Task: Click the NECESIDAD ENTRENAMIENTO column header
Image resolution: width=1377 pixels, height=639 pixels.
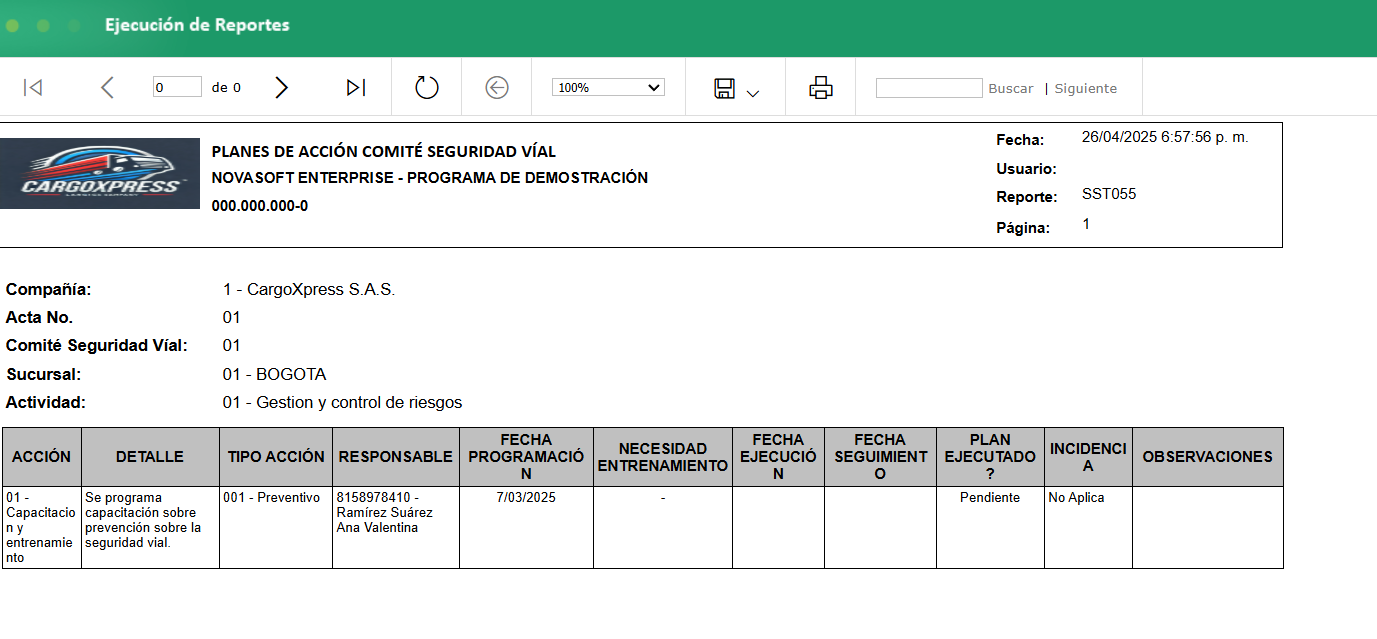Action: click(663, 457)
